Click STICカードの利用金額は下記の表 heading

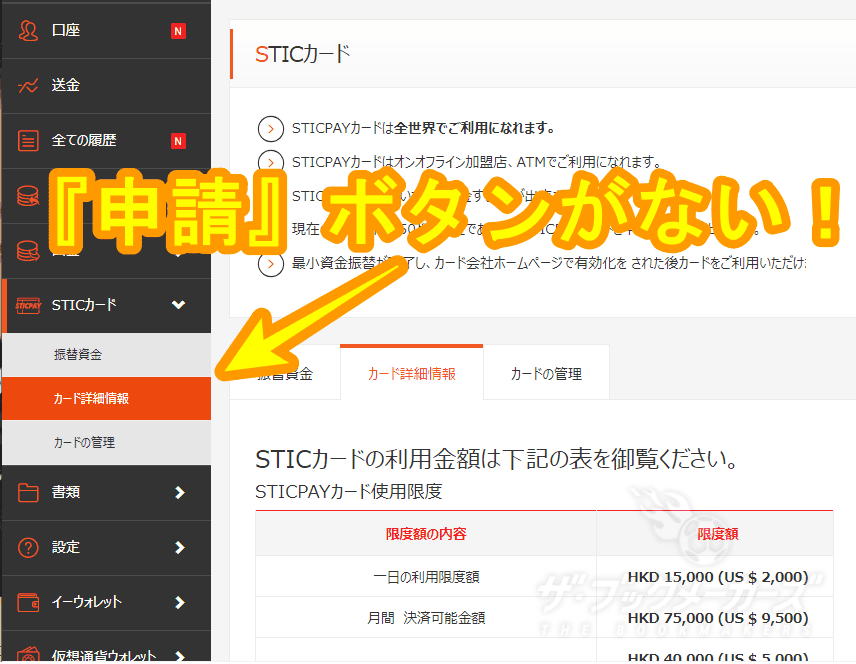click(496, 459)
